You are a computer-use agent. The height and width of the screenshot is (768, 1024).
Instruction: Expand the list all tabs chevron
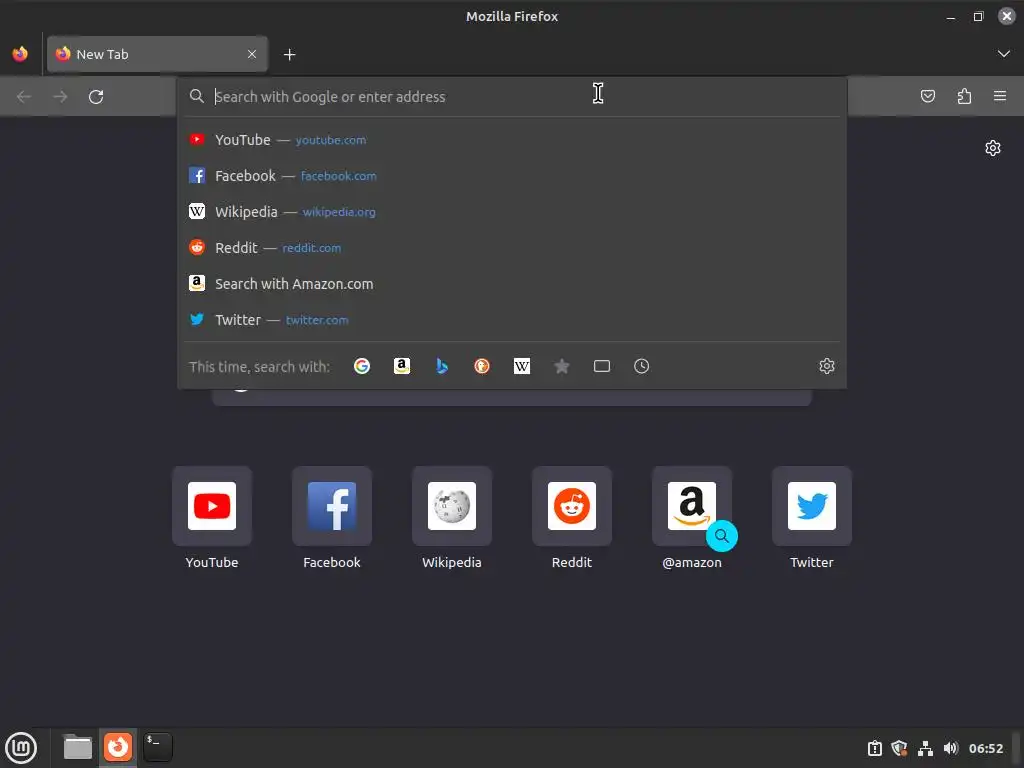(x=1004, y=54)
